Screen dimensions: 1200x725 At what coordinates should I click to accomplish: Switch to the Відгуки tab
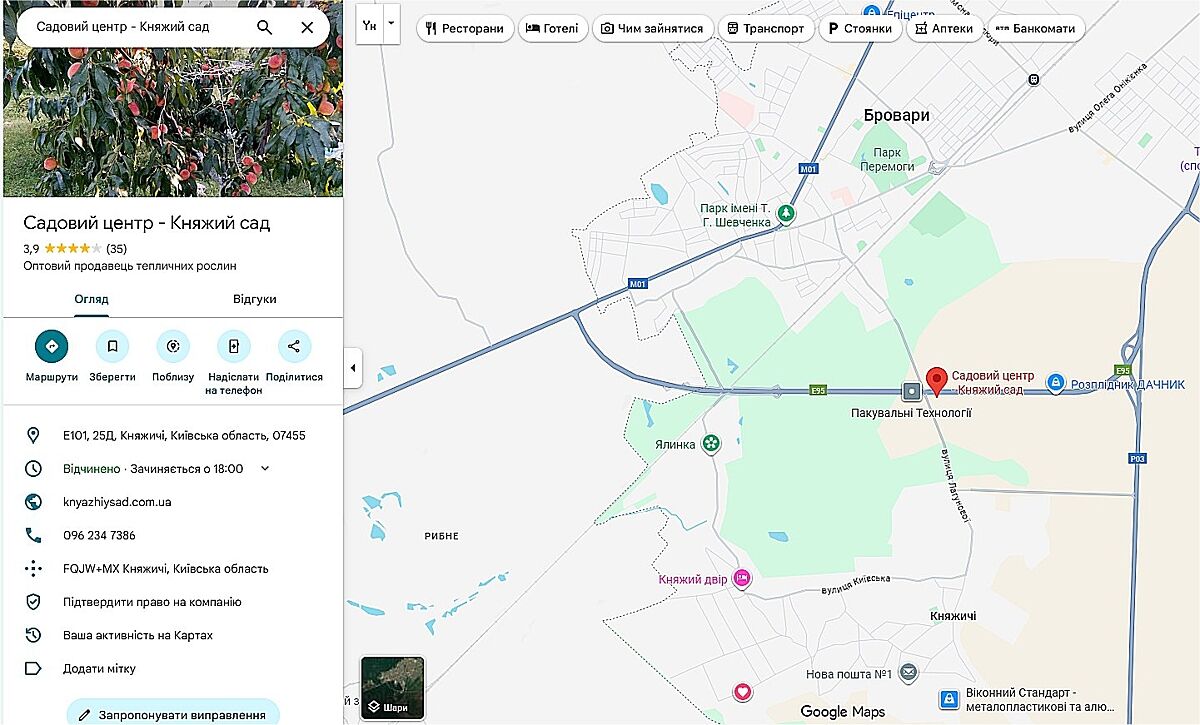tap(254, 299)
